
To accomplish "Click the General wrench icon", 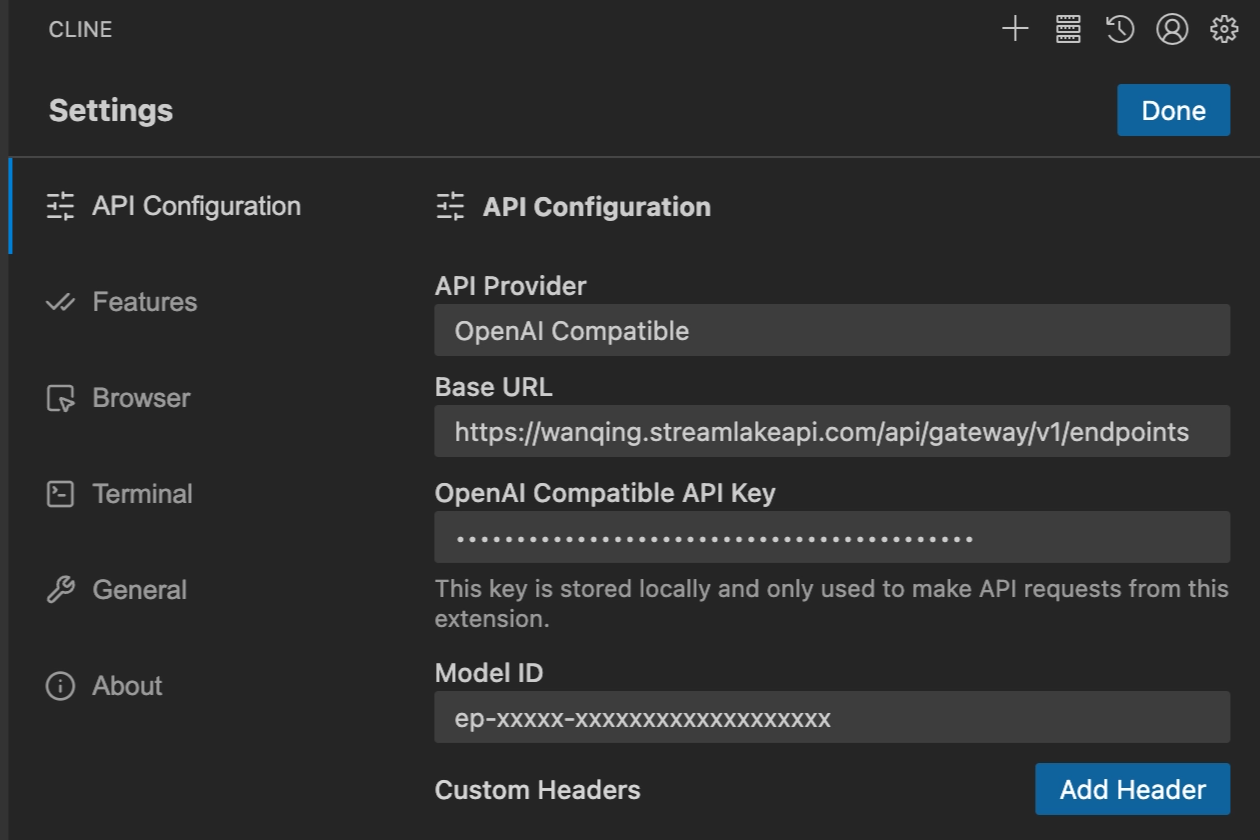I will 61,590.
